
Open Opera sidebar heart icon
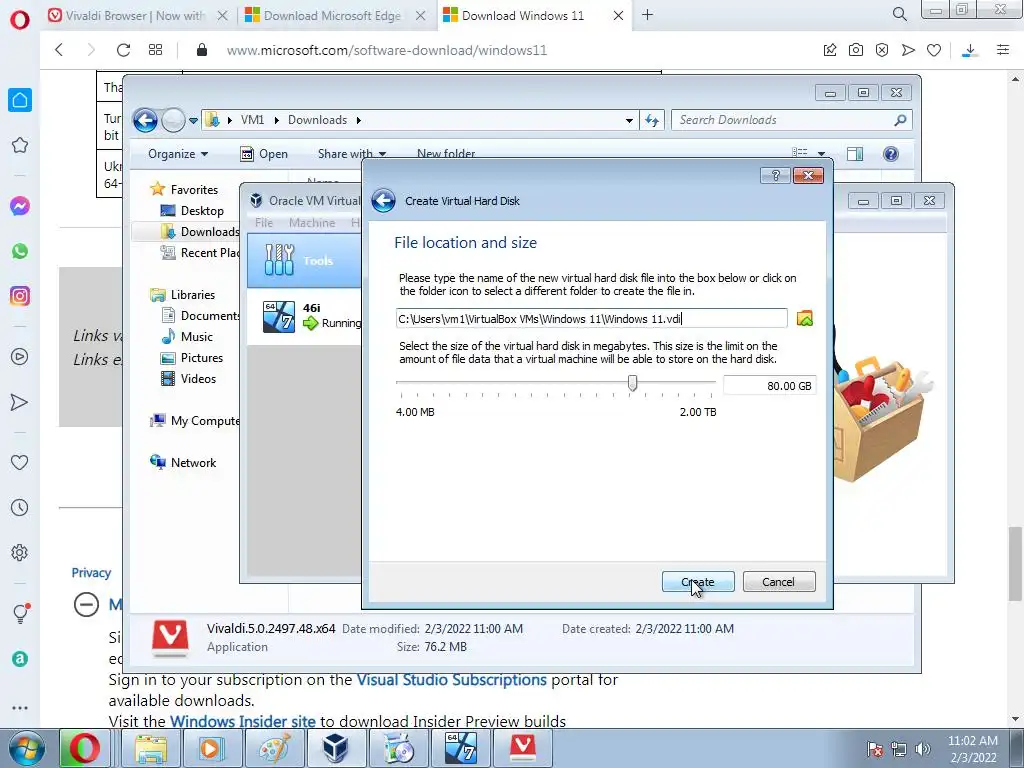20,462
